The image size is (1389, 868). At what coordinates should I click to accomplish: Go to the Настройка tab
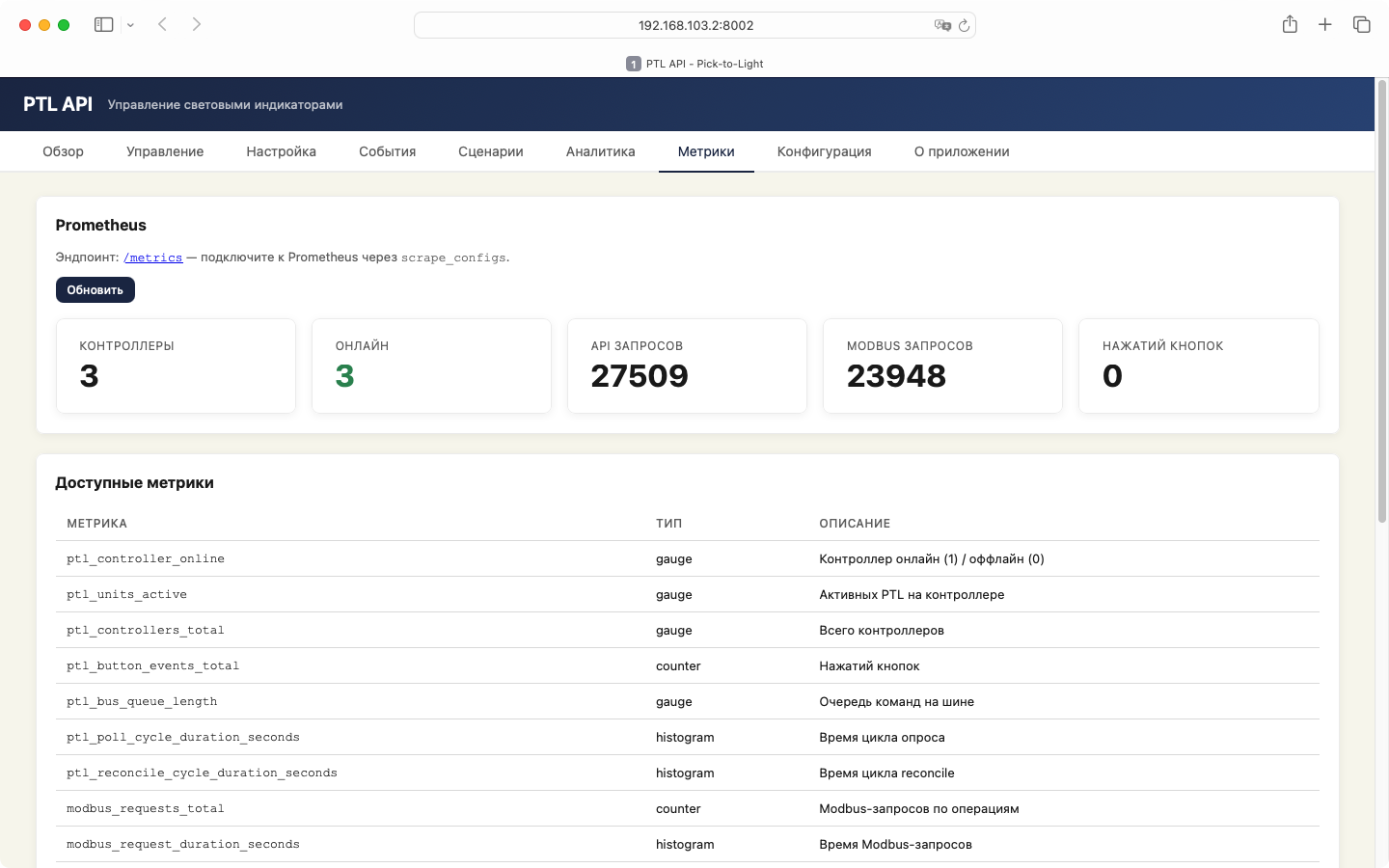coord(281,151)
